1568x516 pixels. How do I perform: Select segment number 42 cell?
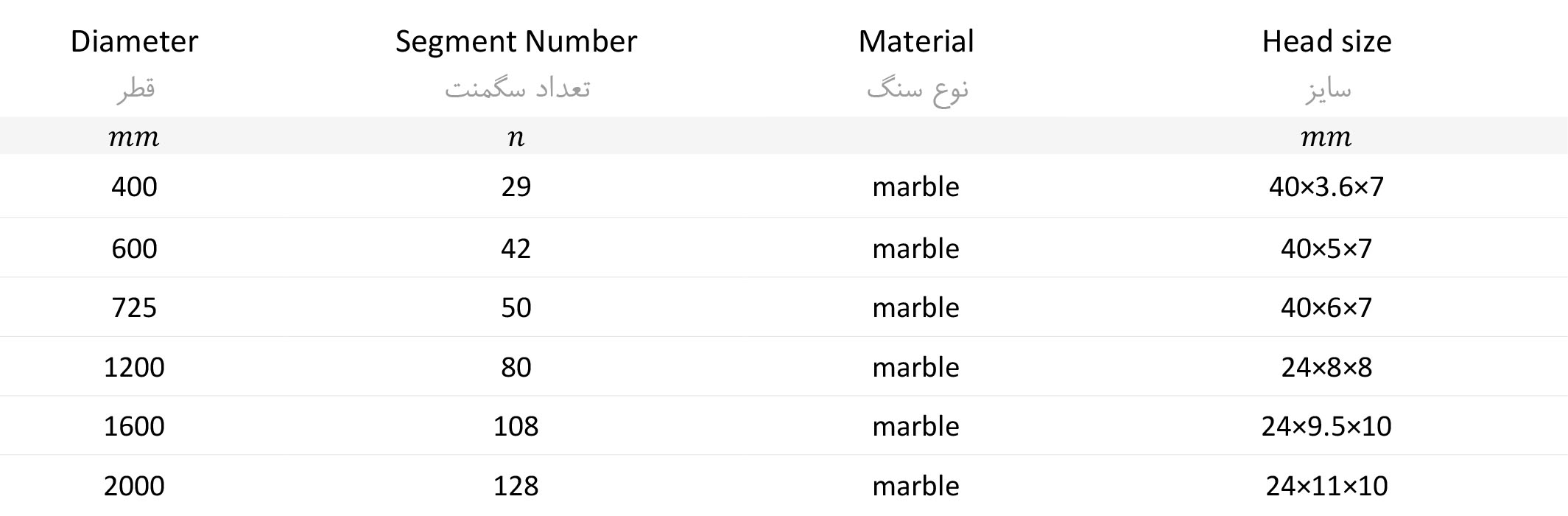click(x=516, y=248)
